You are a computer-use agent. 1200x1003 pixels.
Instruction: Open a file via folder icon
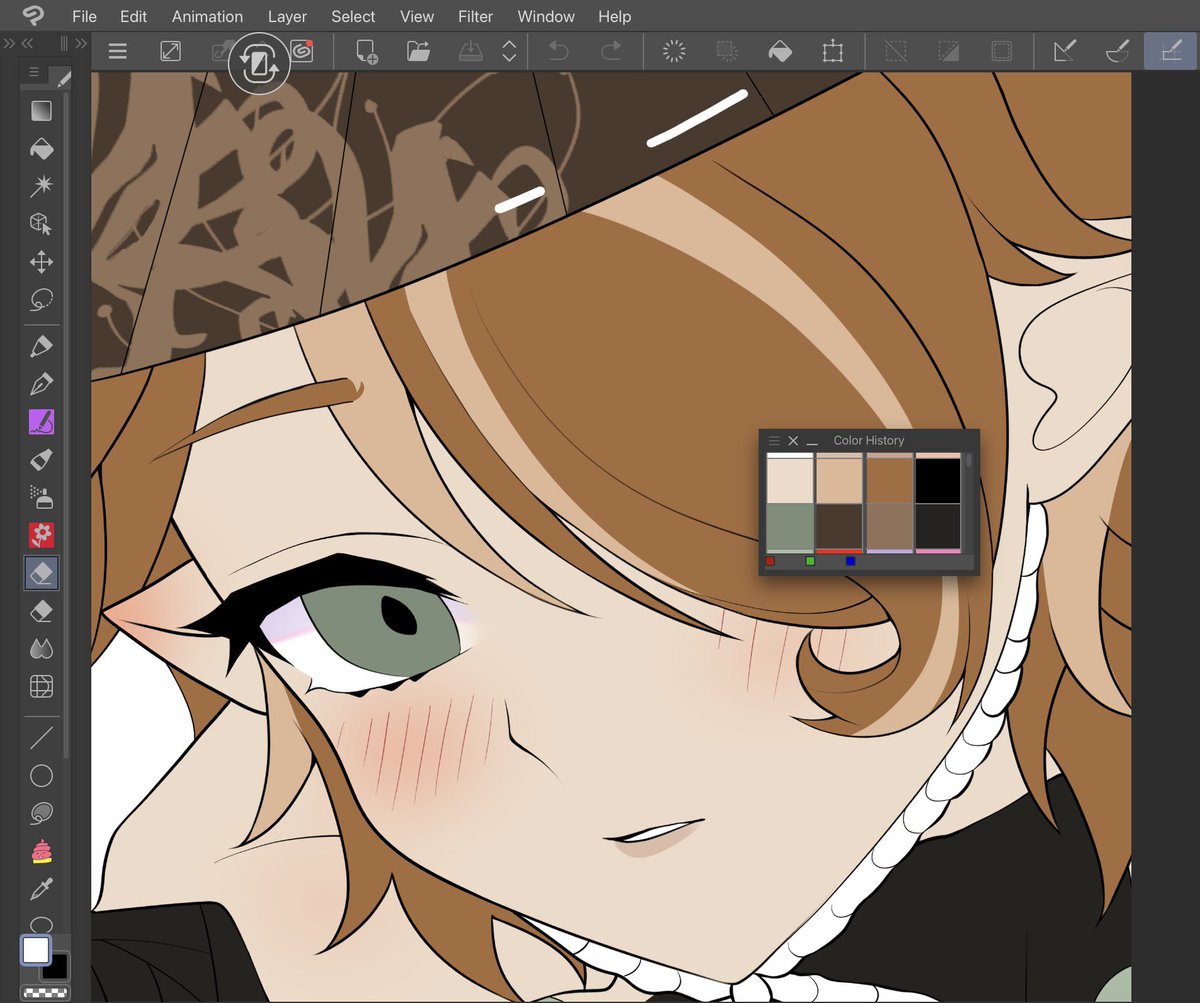(418, 52)
